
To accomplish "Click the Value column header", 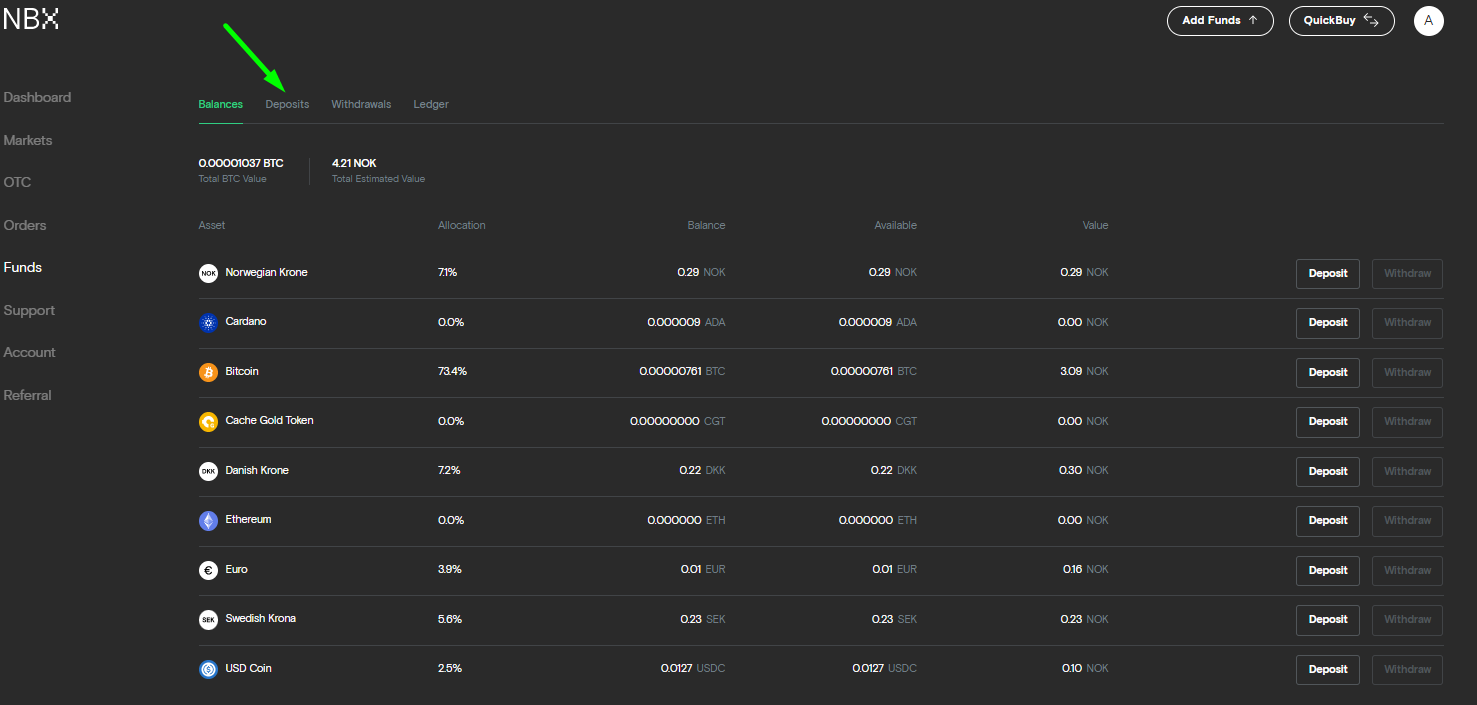I will point(1095,225).
